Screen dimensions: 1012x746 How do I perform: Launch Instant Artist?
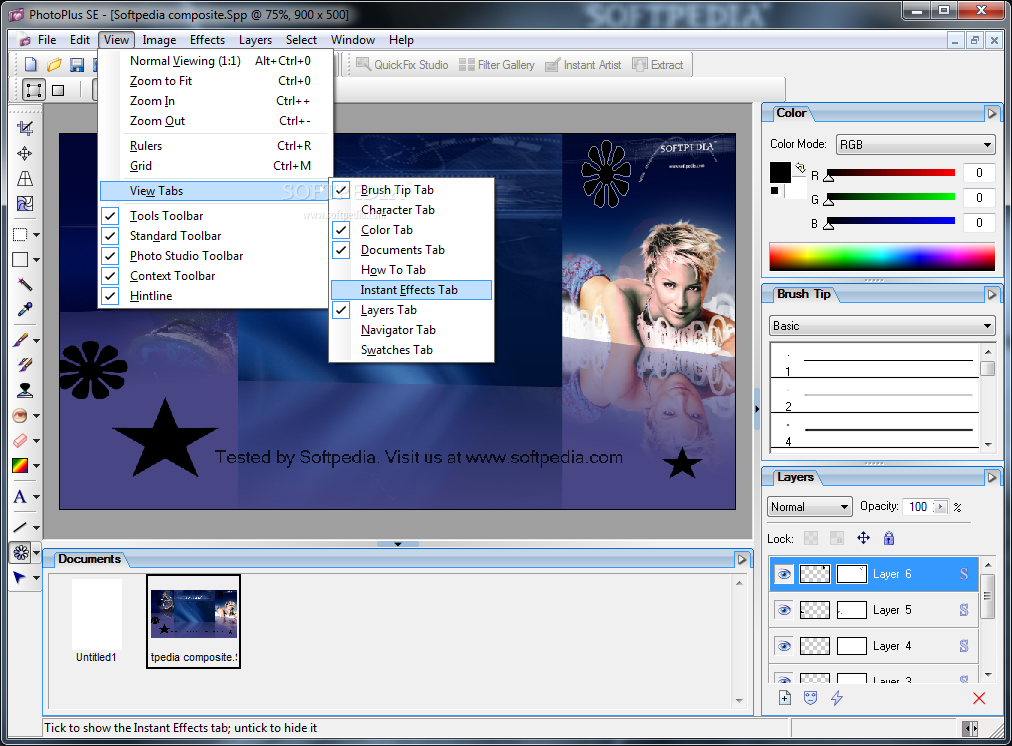(x=583, y=65)
